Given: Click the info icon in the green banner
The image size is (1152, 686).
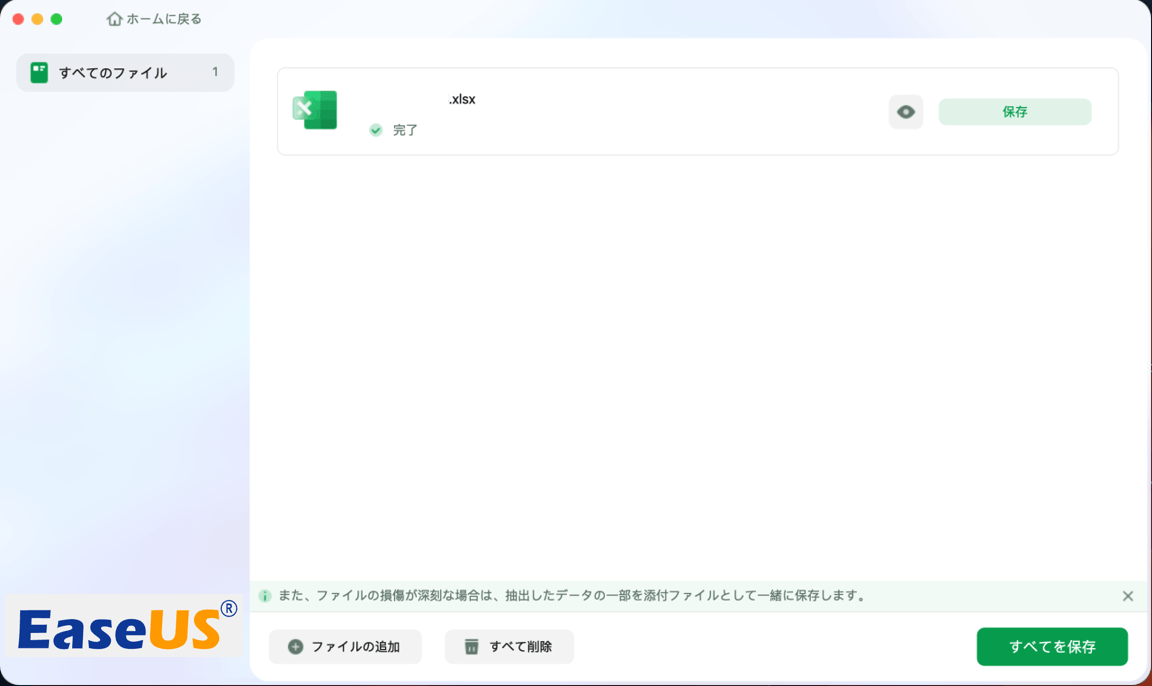Looking at the screenshot, I should (263, 595).
